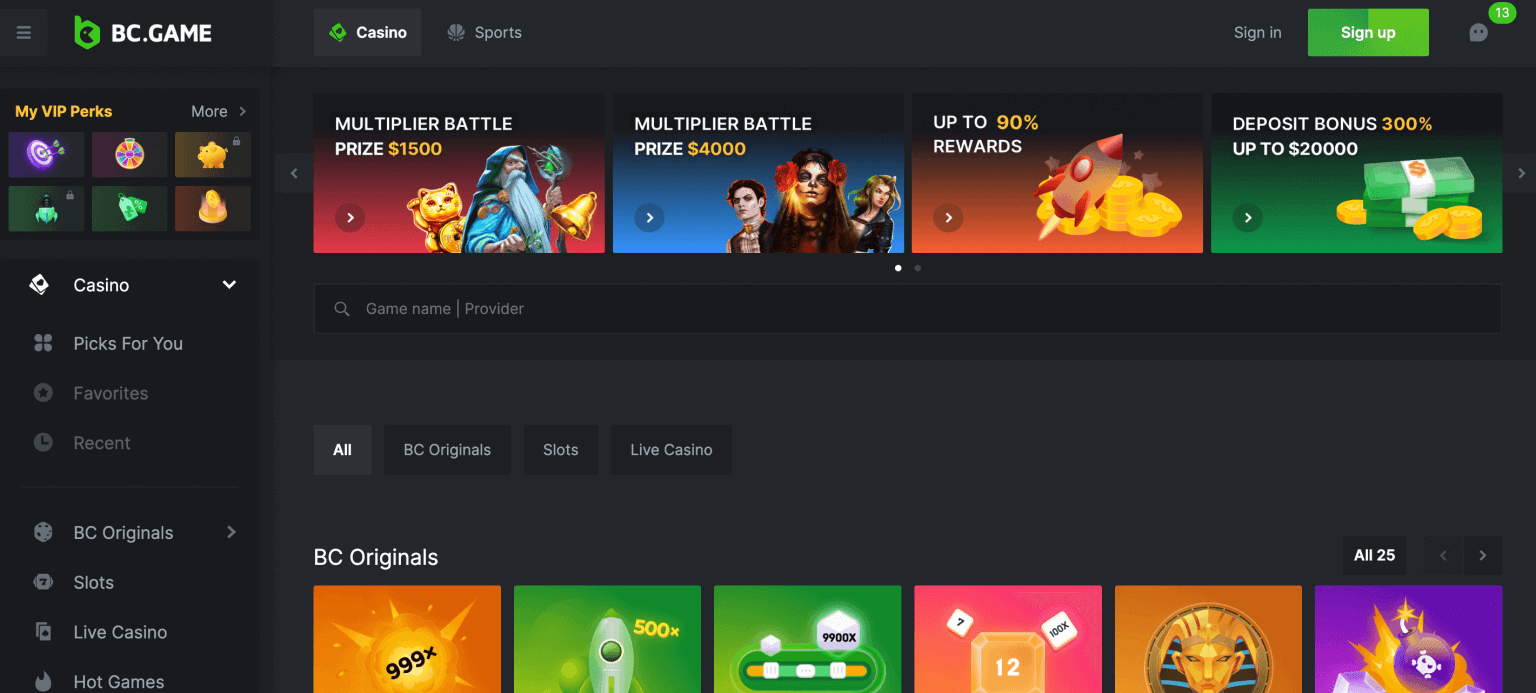
Task: Select the Live Casino filter tab
Action: point(671,450)
